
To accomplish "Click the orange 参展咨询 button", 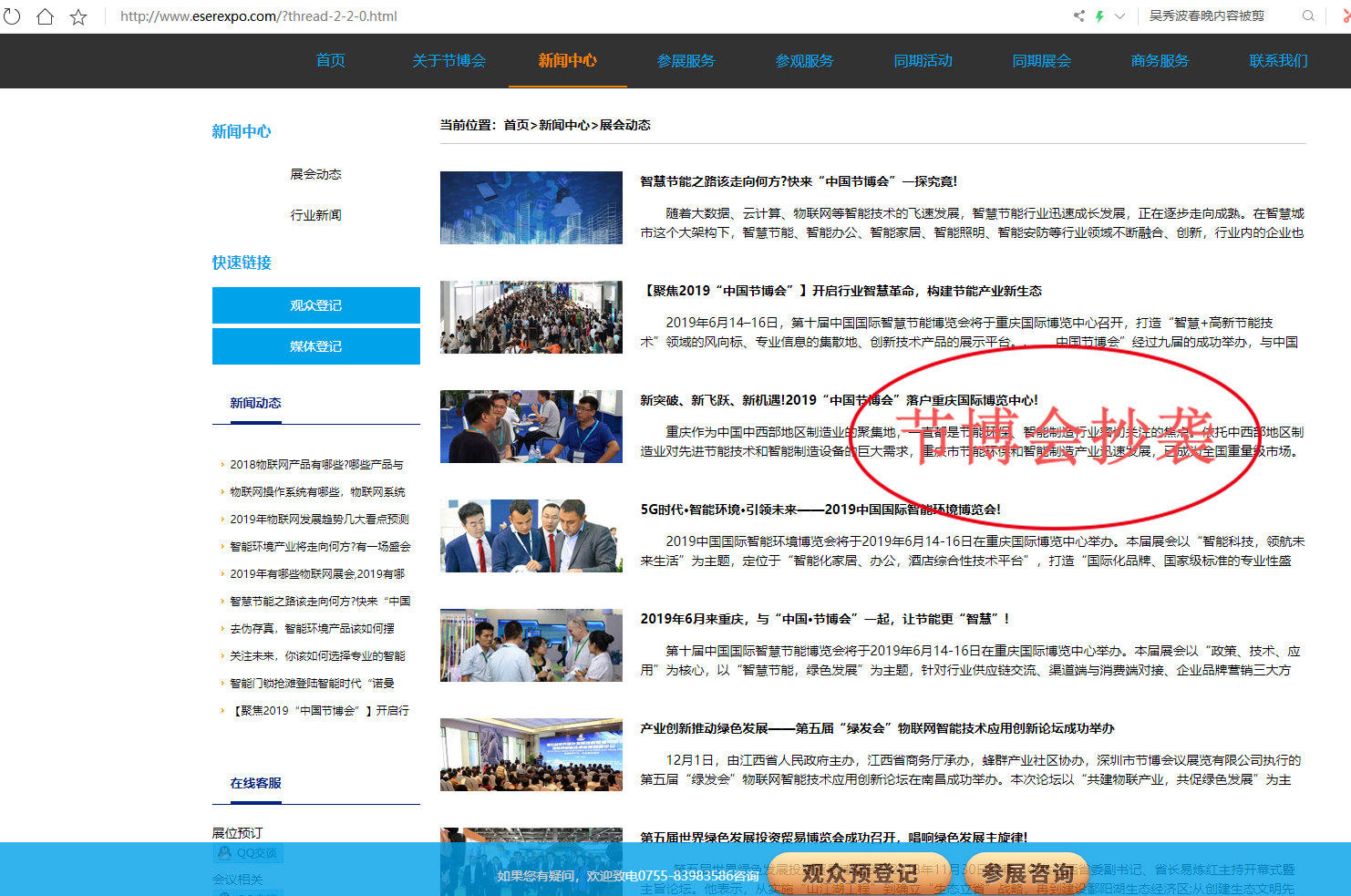I will pyautogui.click(x=1026, y=873).
